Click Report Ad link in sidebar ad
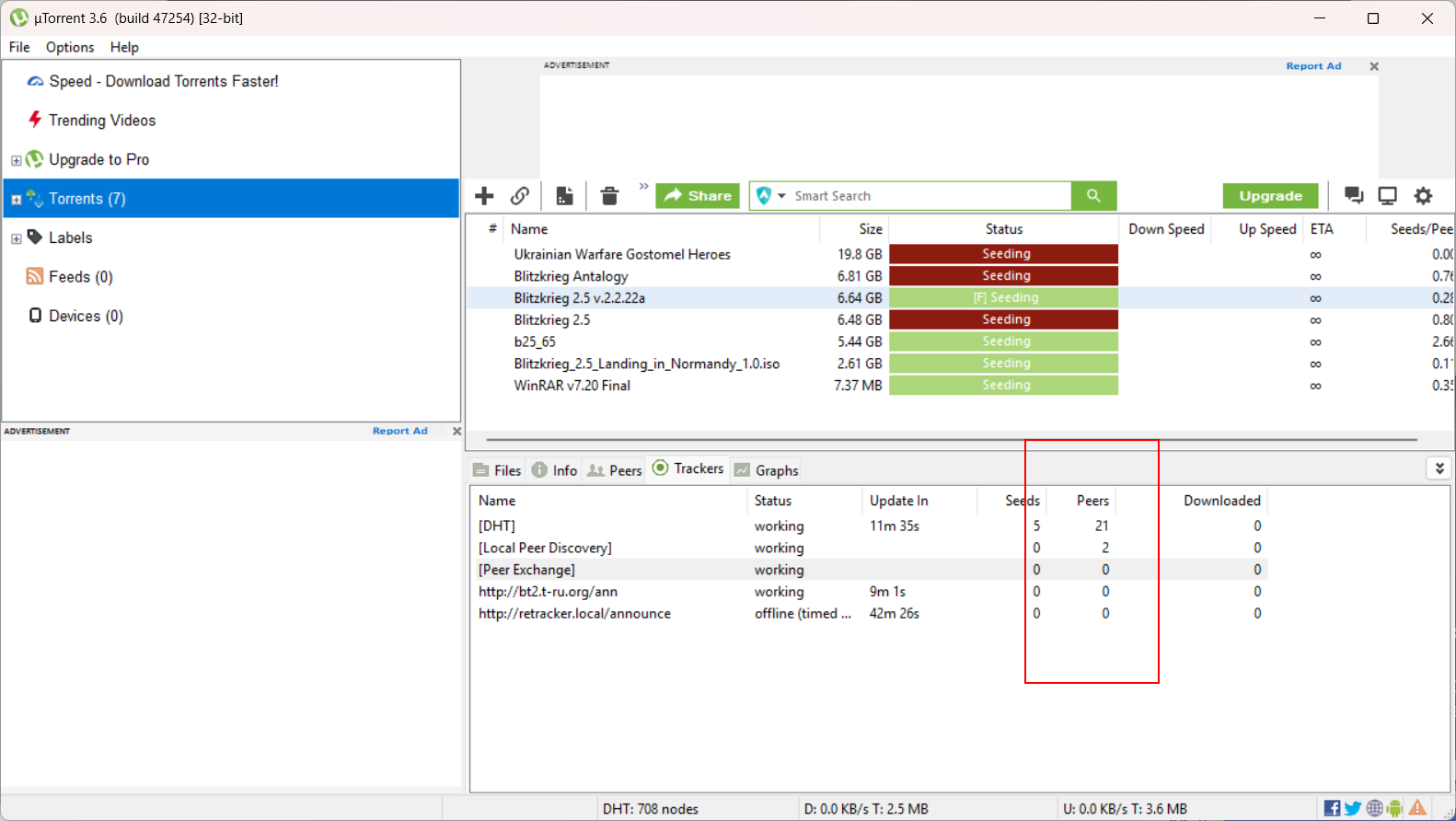The width and height of the screenshot is (1456, 821). [399, 431]
